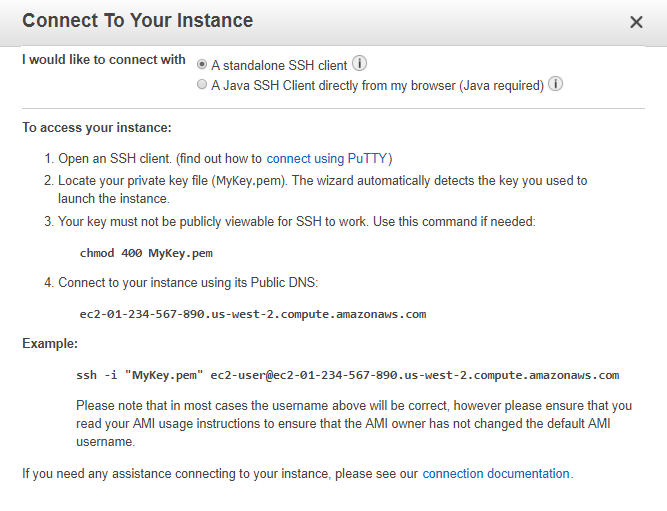This screenshot has height=511, width=667.
Task: Click the note about default AMI username
Action: click(354, 423)
